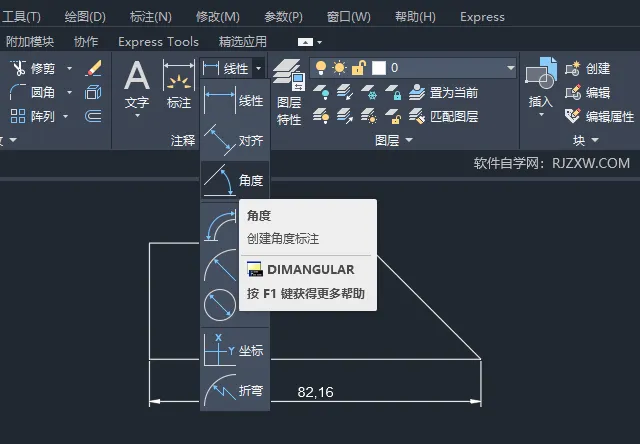Click thaw all layers sun icon
Screen dimensions: 640x444
369,116
